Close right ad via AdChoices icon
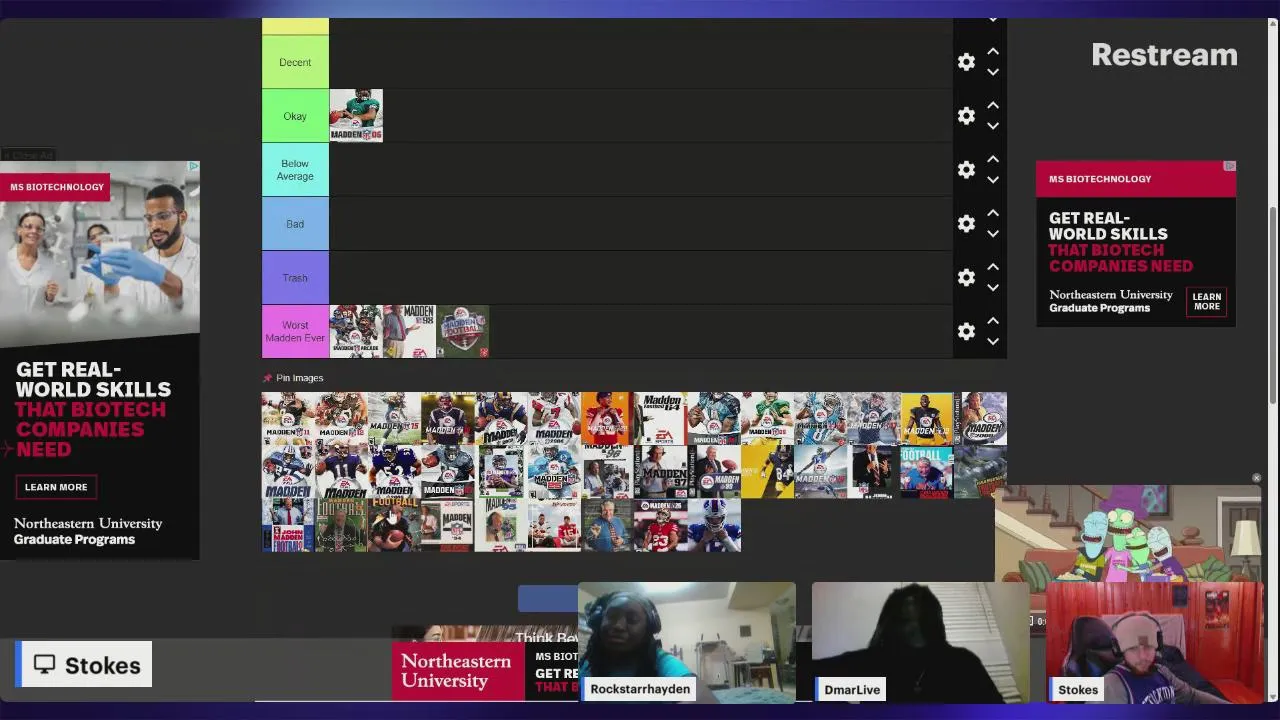The image size is (1280, 720). pos(1230,166)
